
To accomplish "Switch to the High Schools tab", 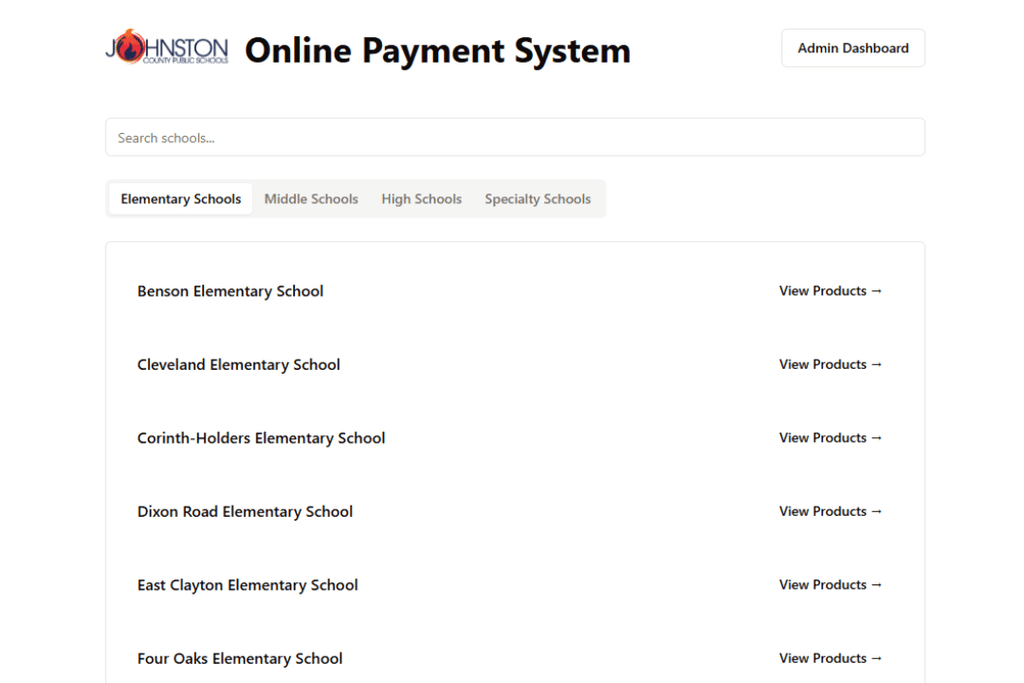I will click(421, 198).
